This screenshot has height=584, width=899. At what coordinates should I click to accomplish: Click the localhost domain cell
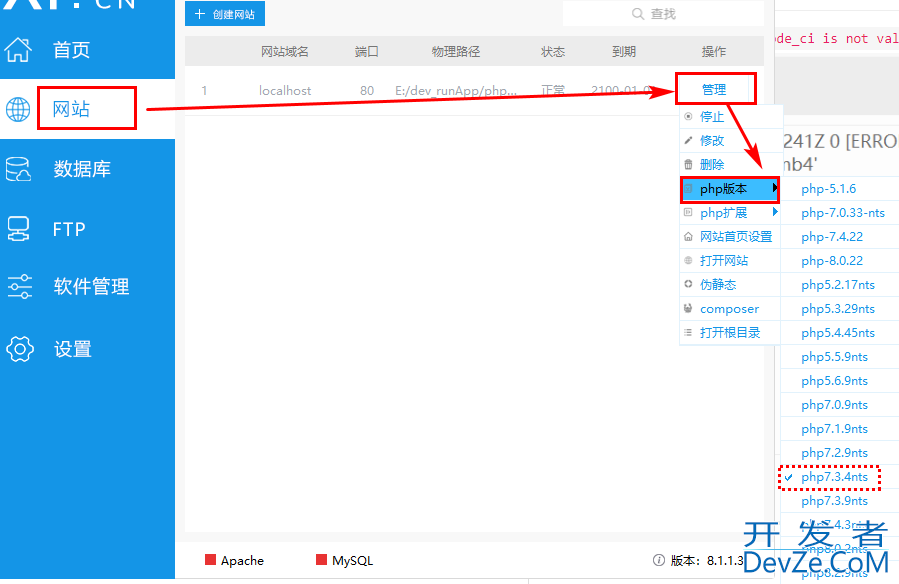click(285, 91)
